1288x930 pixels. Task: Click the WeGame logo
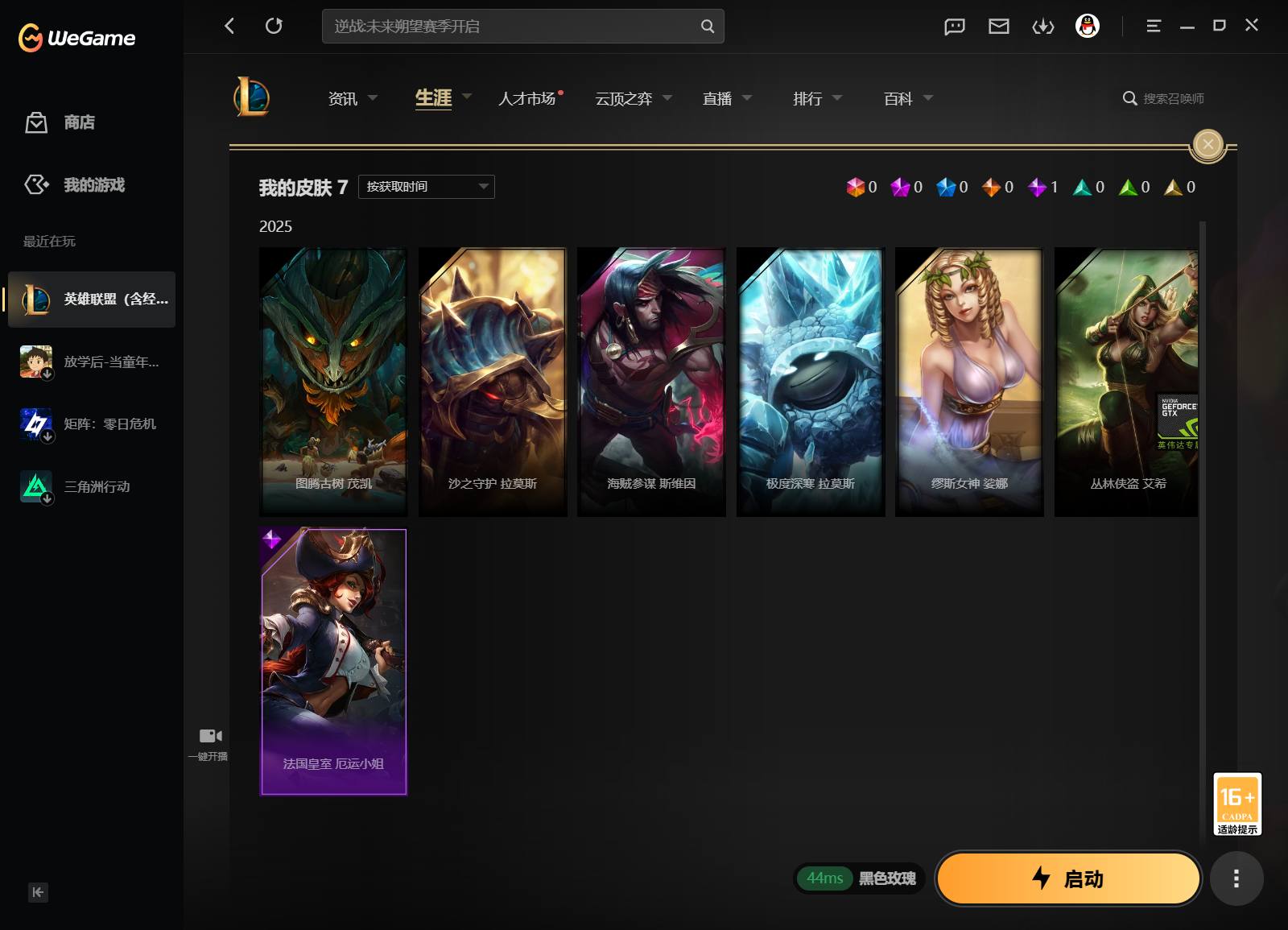tap(77, 37)
